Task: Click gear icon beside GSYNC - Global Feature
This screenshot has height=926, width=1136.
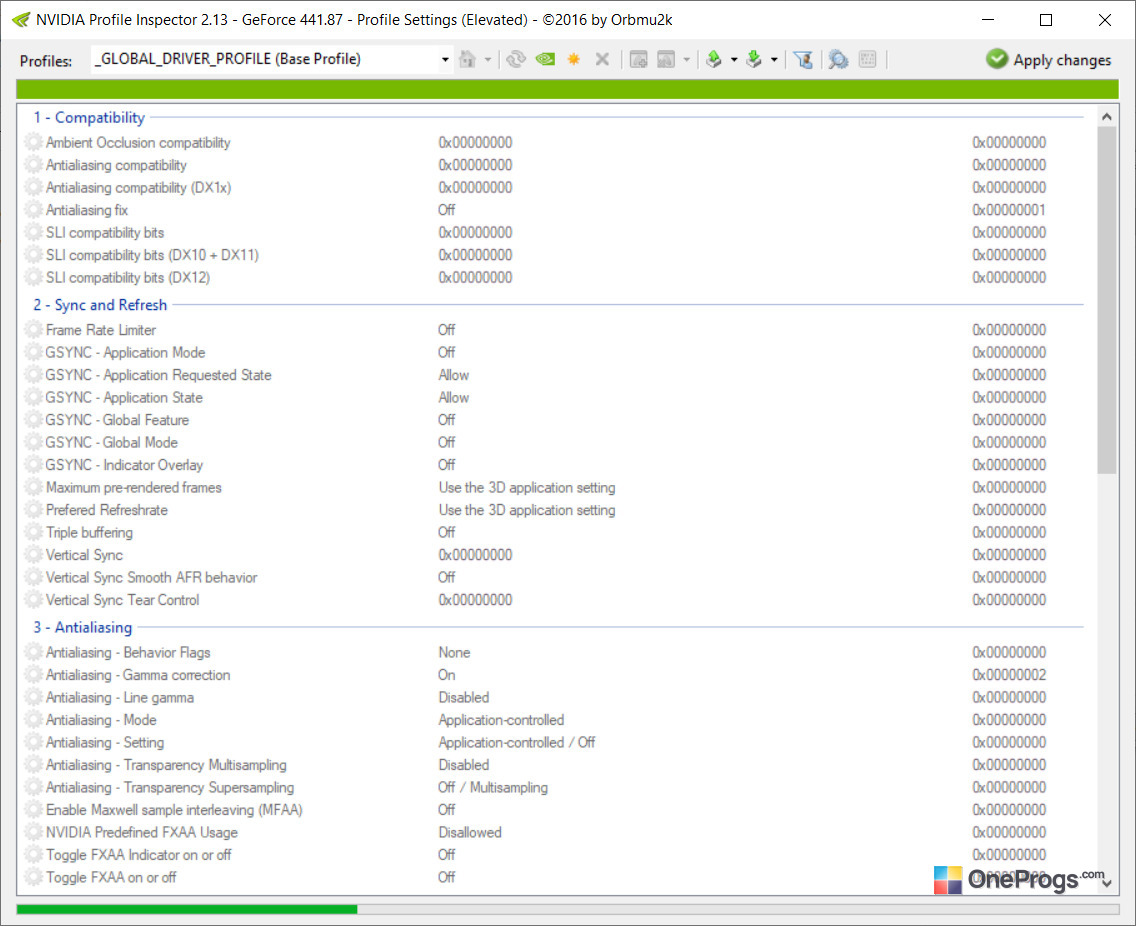Action: 33,420
